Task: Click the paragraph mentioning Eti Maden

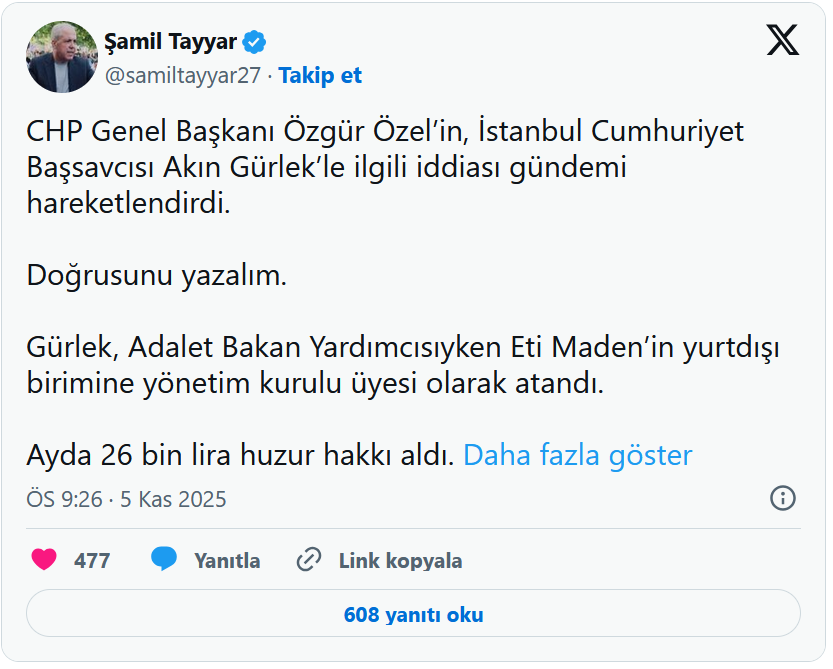Action: tap(402, 366)
